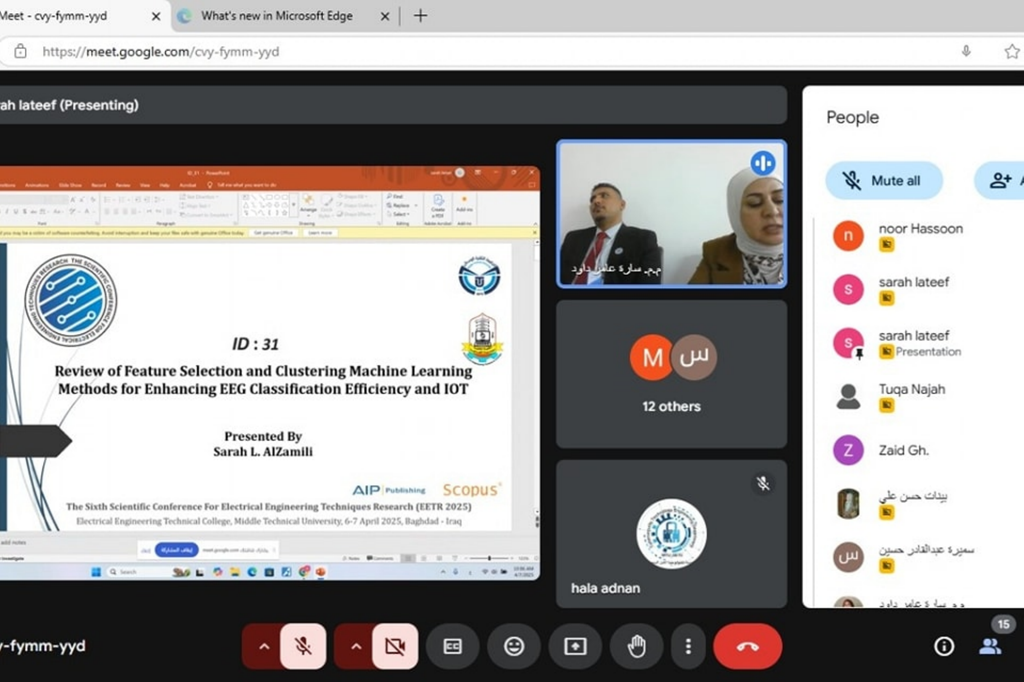Open the meeting details info icon
The height and width of the screenshot is (682, 1024).
coord(943,646)
